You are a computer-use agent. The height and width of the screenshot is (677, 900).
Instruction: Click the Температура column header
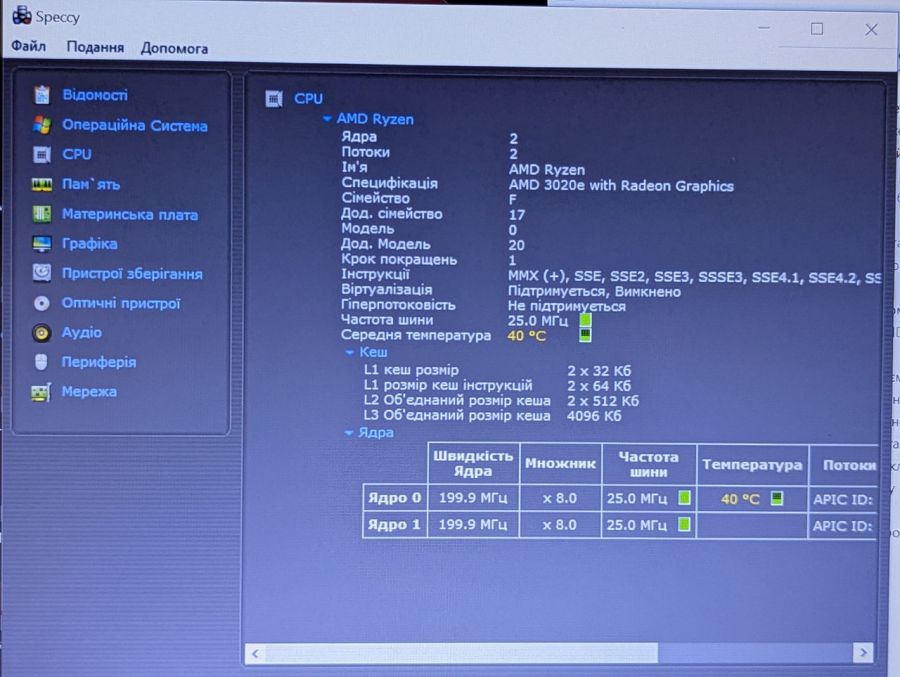click(x=752, y=464)
